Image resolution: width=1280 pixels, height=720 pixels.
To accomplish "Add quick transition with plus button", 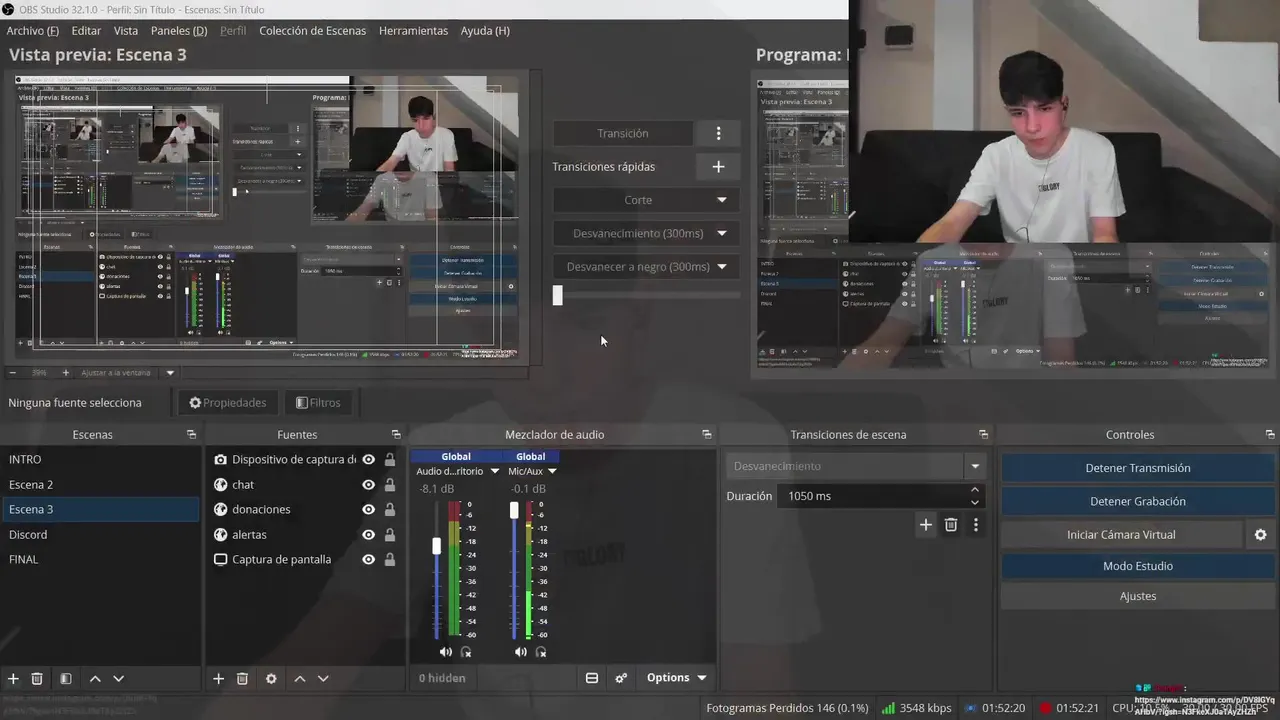I will [718, 167].
